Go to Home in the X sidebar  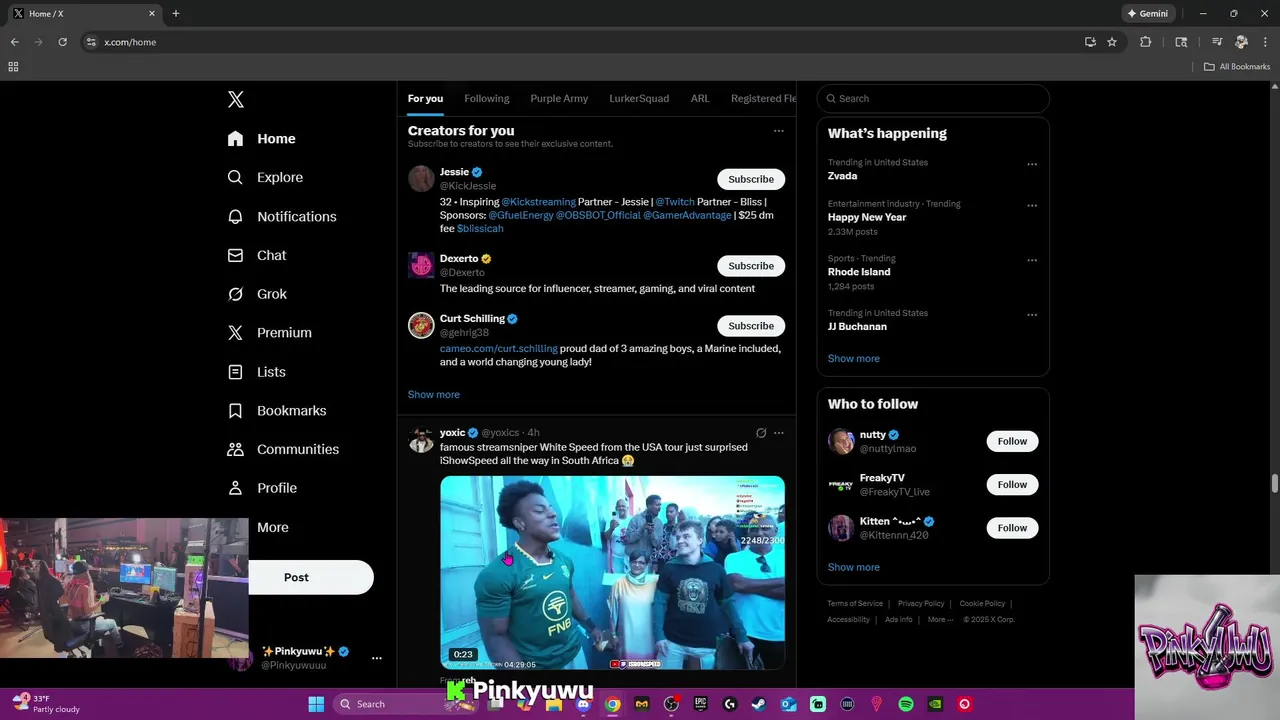(262, 139)
